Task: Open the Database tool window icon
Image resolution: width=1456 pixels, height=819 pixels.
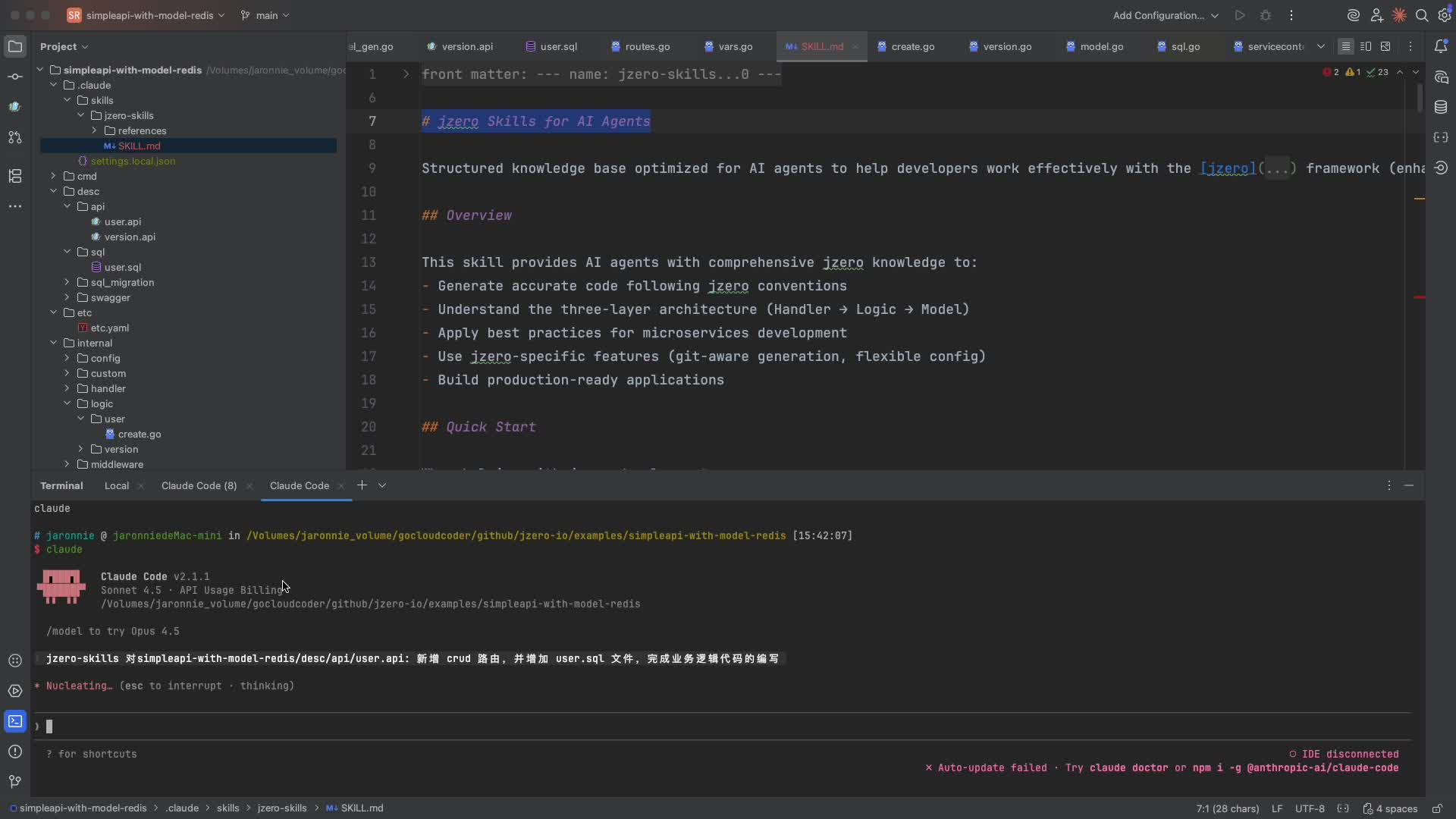Action: [x=1441, y=107]
